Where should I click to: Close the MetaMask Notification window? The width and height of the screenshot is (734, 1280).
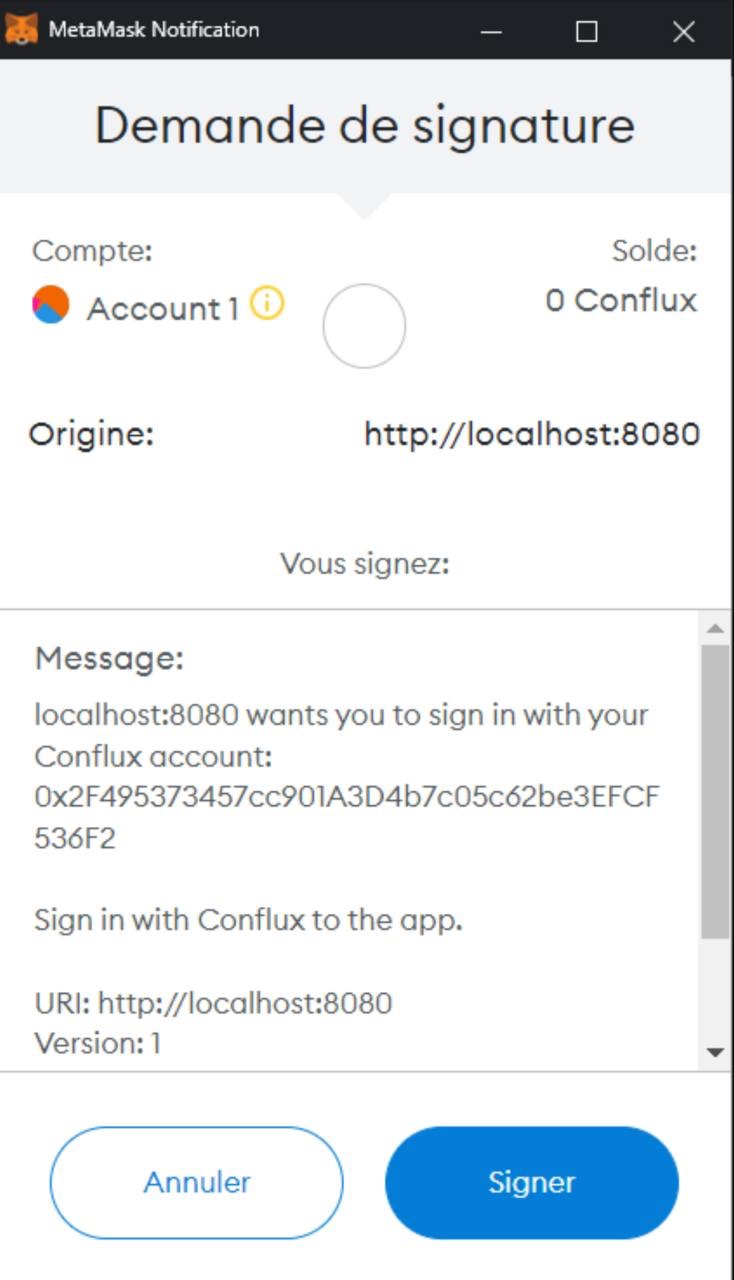[x=684, y=31]
